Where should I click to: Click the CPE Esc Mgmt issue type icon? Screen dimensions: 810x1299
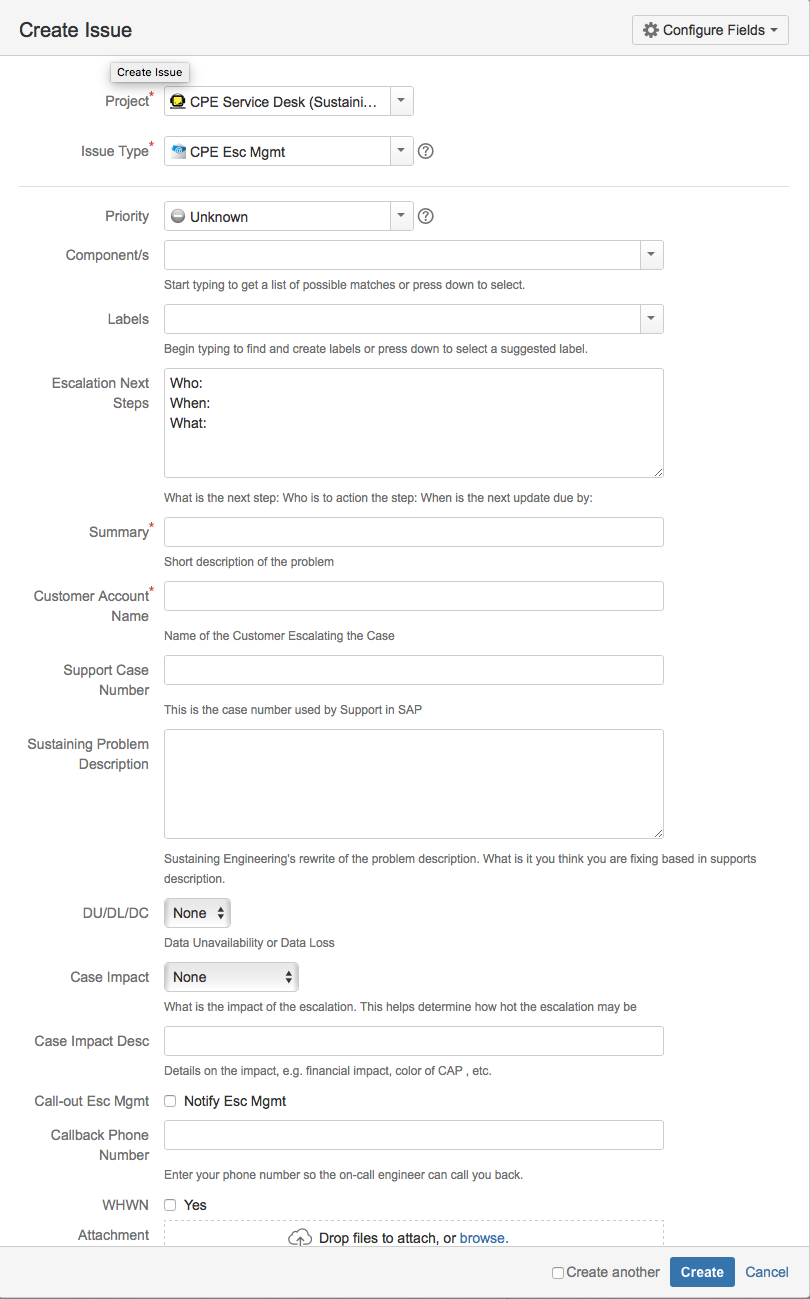pos(178,152)
